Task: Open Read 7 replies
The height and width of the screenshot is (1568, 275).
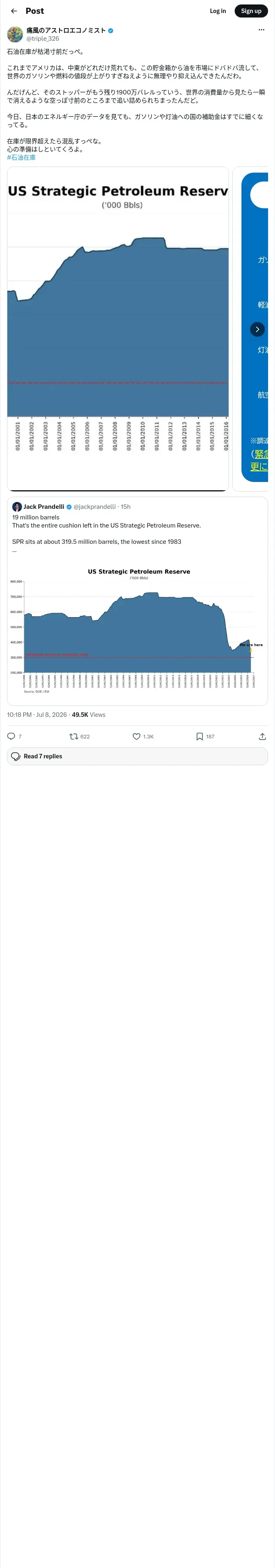Action: (137, 756)
